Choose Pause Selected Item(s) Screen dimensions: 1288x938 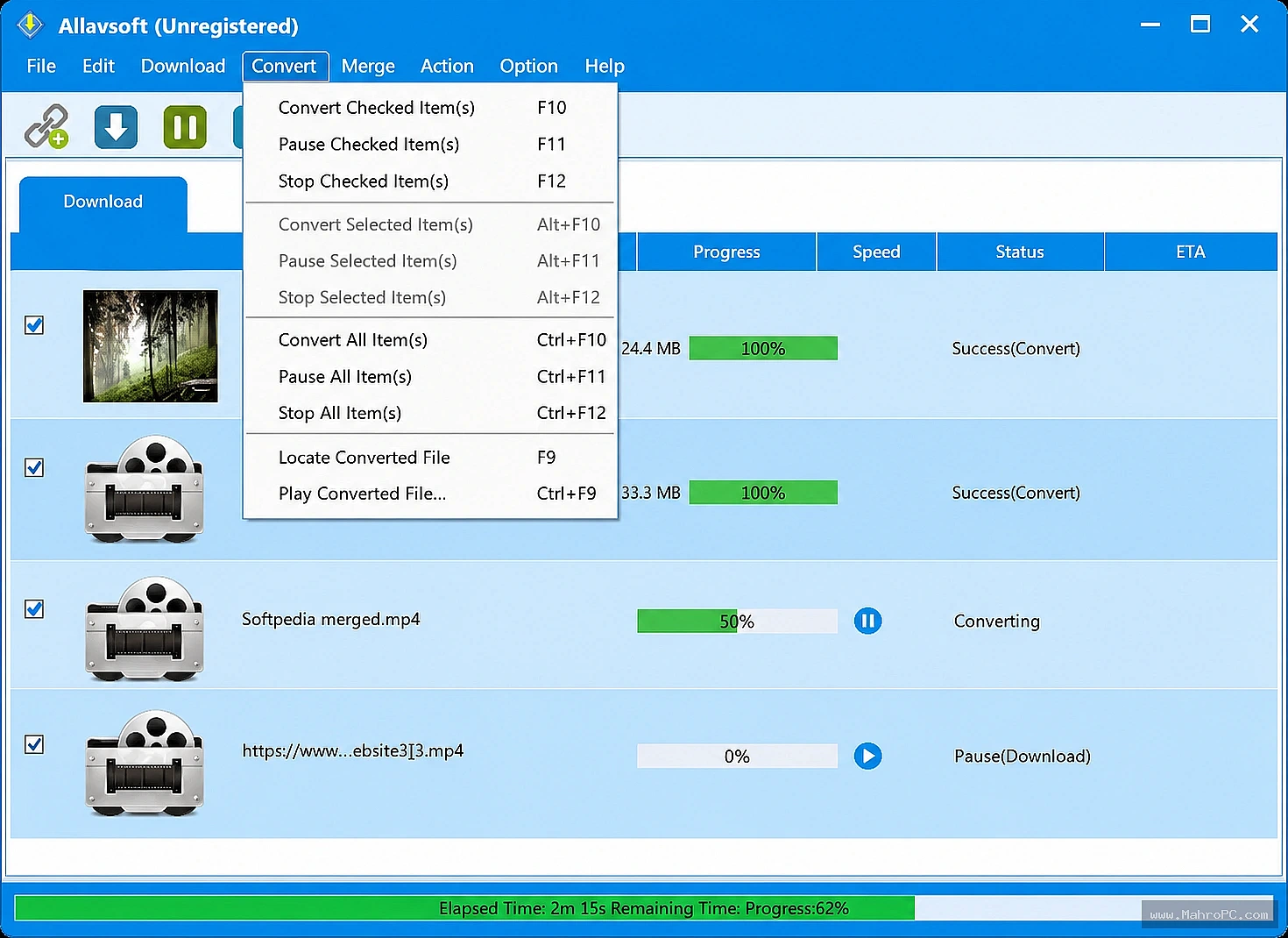[430, 261]
